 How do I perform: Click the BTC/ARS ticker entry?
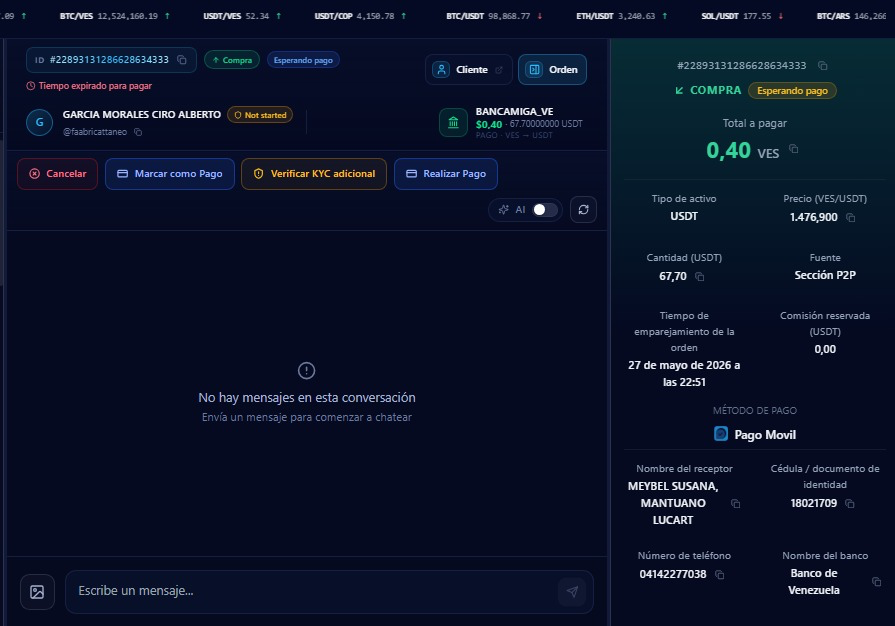852,16
